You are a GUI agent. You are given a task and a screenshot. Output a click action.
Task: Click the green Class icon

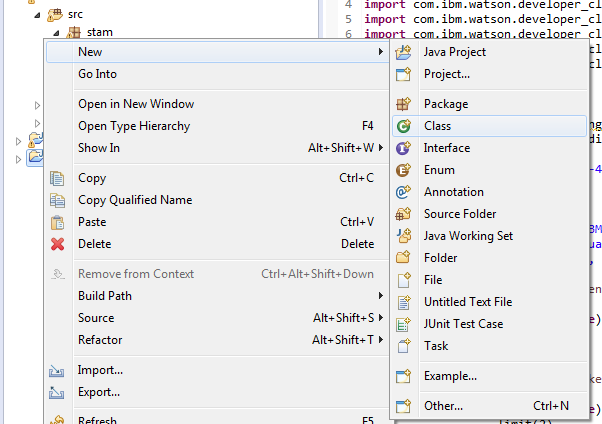tap(404, 126)
